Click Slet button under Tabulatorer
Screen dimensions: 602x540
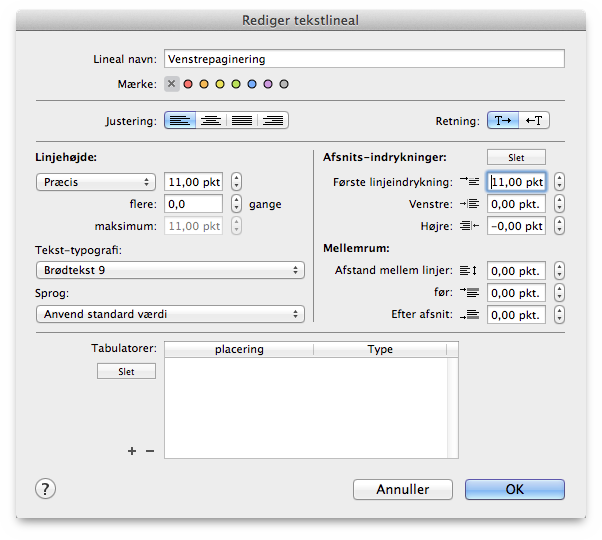coord(126,371)
